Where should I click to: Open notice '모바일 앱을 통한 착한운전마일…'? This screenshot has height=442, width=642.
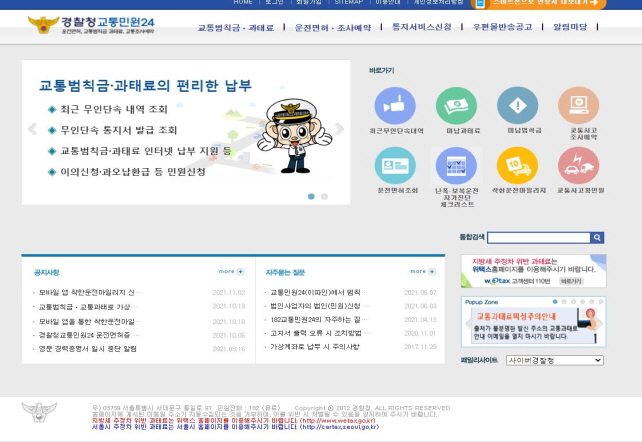pos(90,322)
